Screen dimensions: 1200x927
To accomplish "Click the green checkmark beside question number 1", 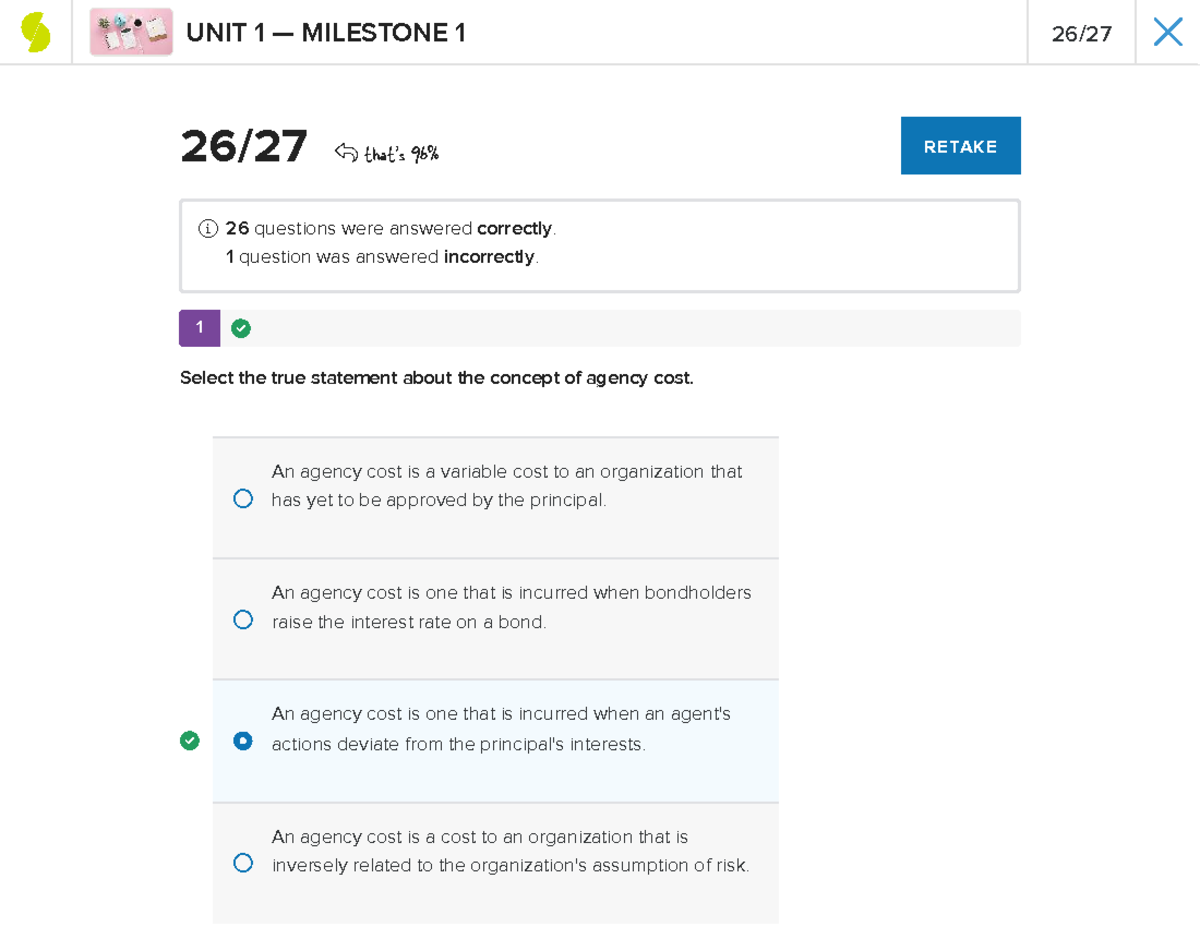I will (241, 328).
